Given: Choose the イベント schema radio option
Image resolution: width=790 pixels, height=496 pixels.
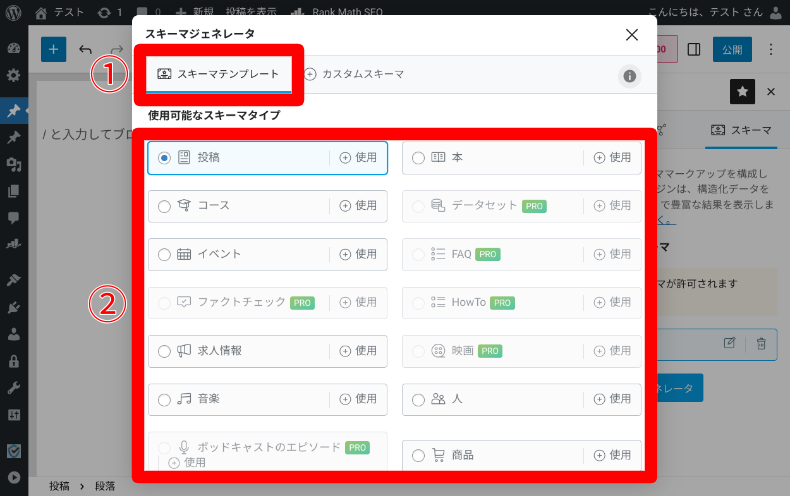Looking at the screenshot, I should [164, 254].
